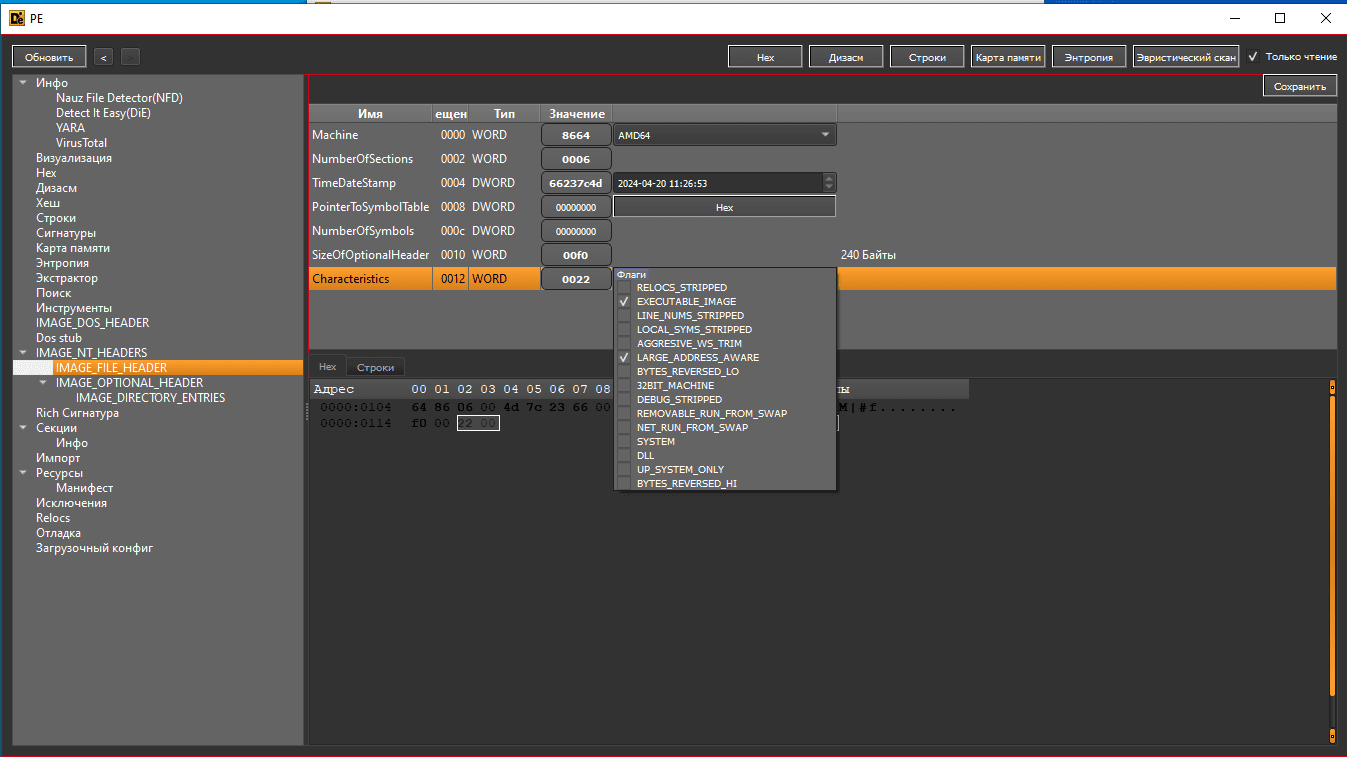Uncheck the LARGE_ADDRESS_AWARE flag
Screen dimensions: 1347x757
(624, 358)
